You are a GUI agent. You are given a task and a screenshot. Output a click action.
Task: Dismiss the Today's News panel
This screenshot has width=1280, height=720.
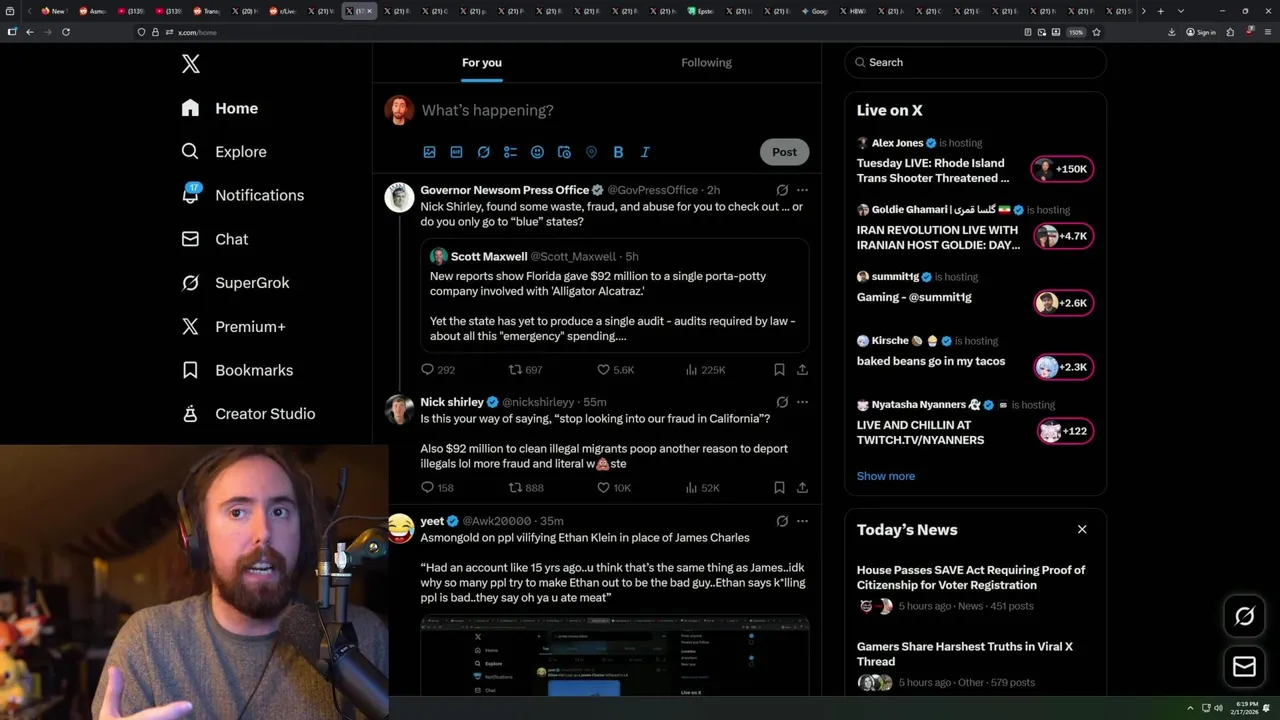coord(1082,529)
